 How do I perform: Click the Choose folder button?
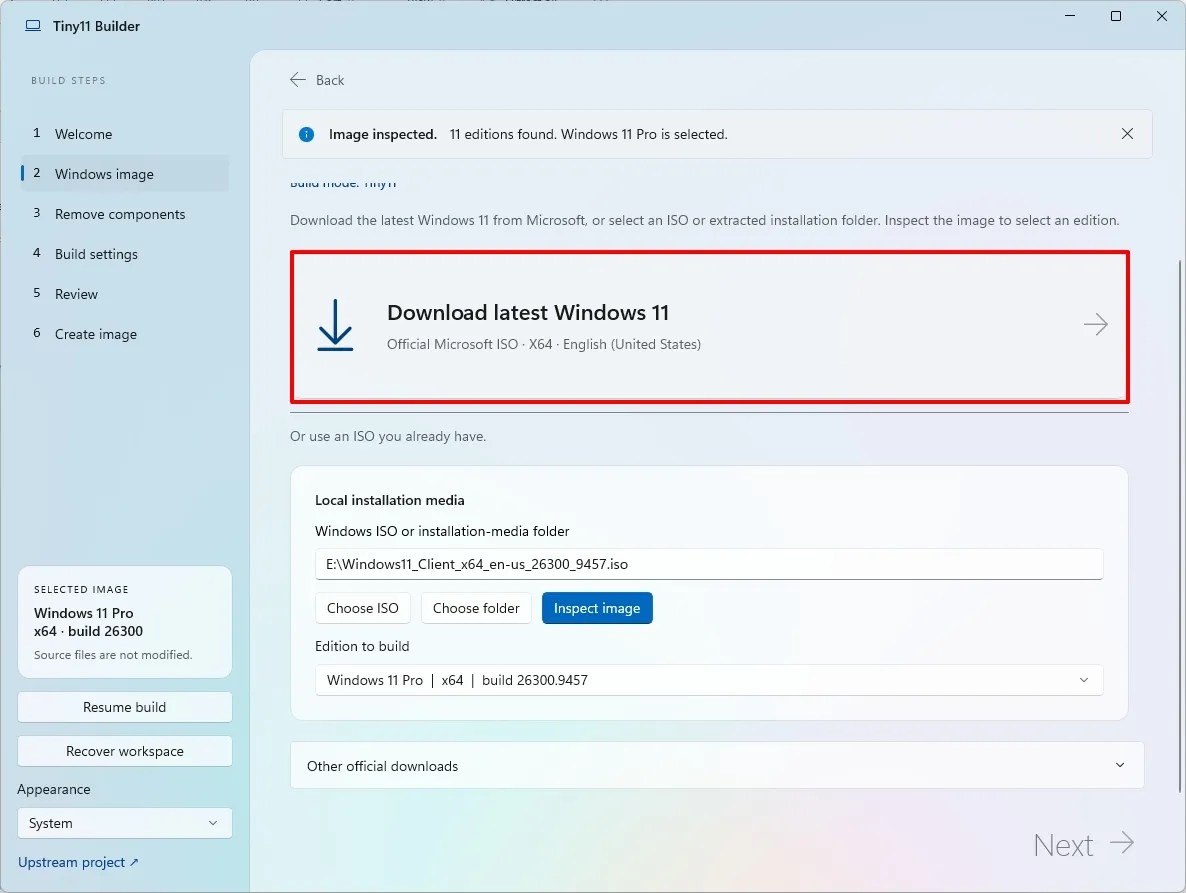coord(476,608)
